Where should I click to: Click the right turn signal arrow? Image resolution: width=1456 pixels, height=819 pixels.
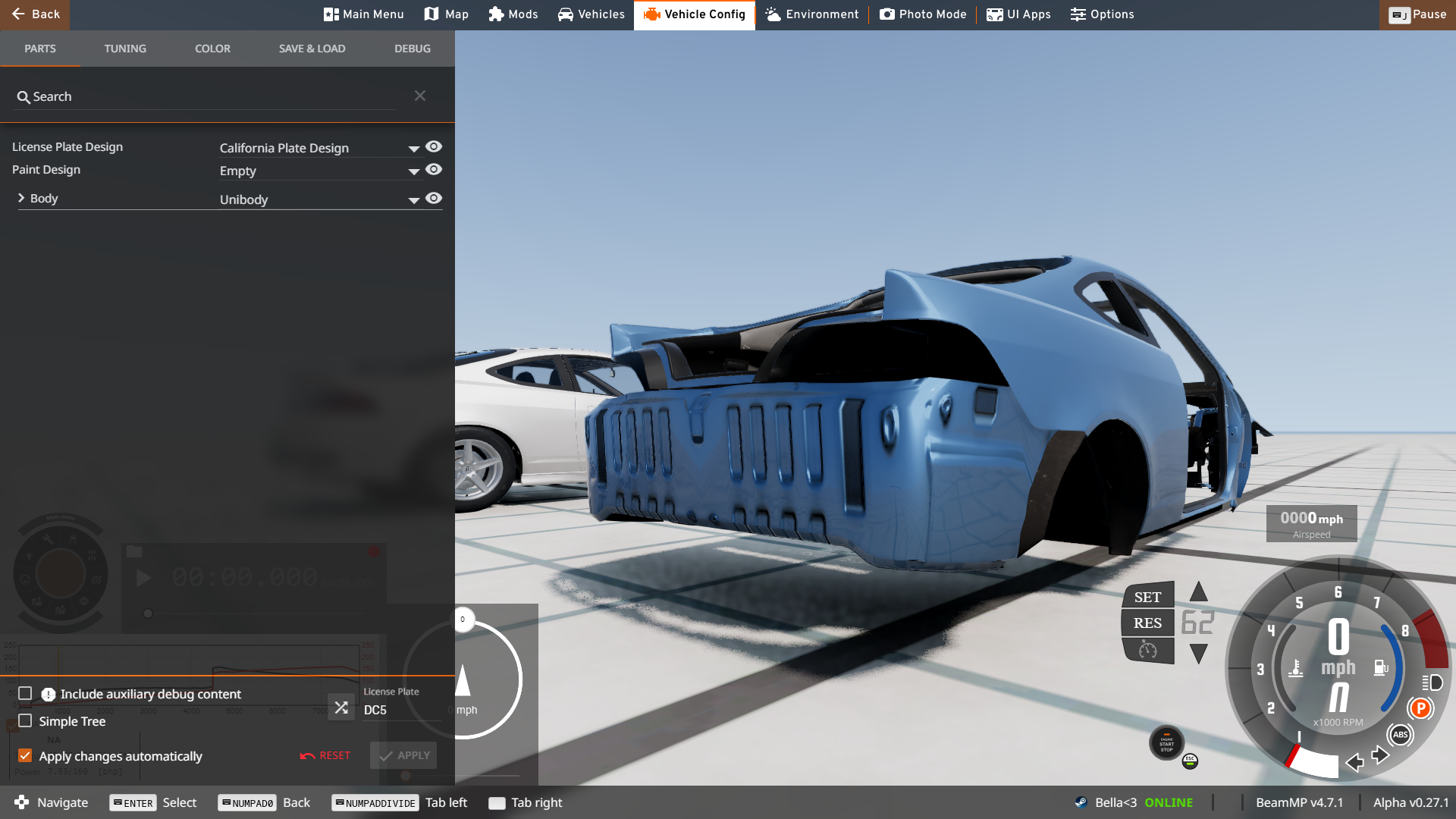[x=1380, y=755]
